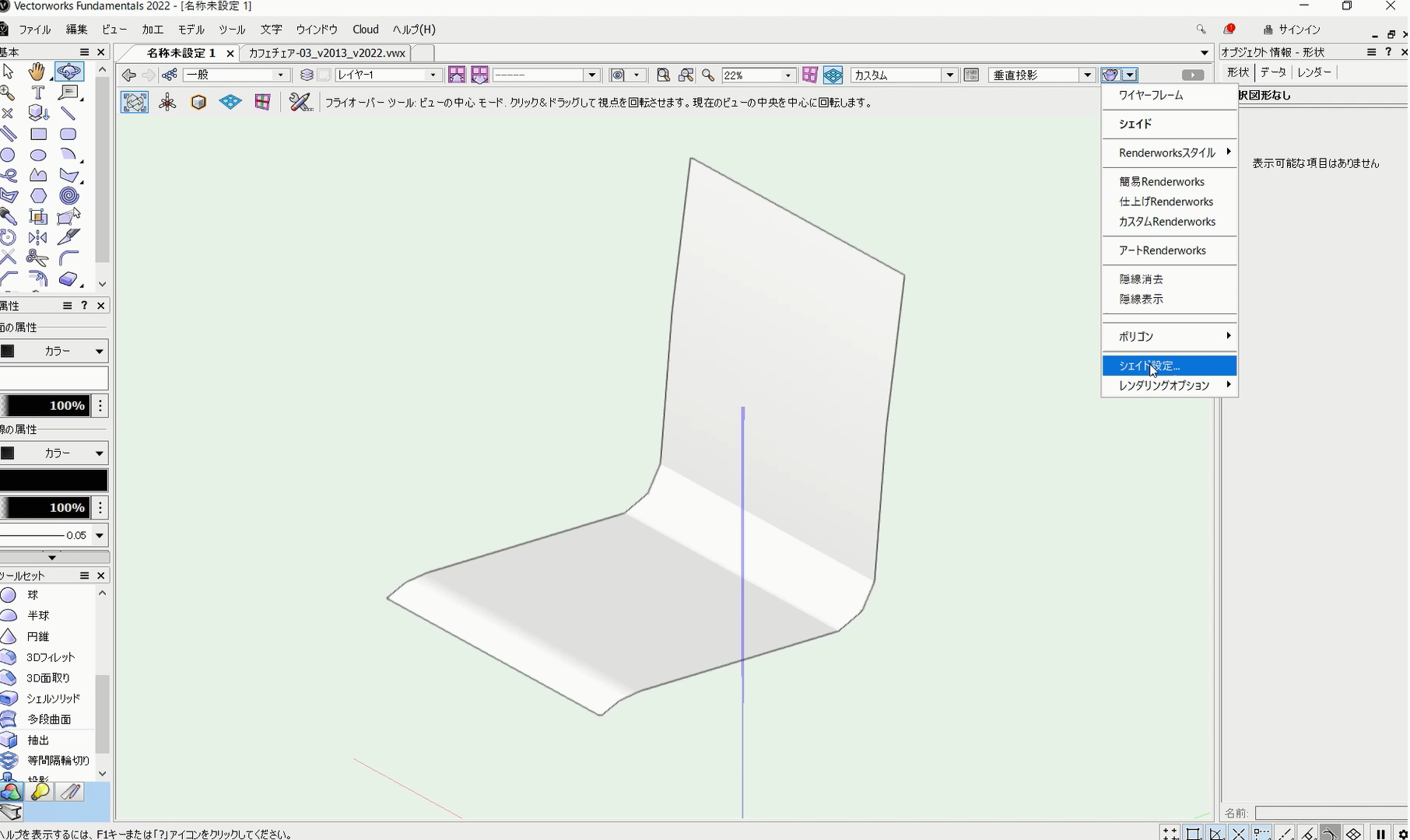Choose 仕上げRenderworks from menu
The image size is (1410, 840).
point(1170,201)
